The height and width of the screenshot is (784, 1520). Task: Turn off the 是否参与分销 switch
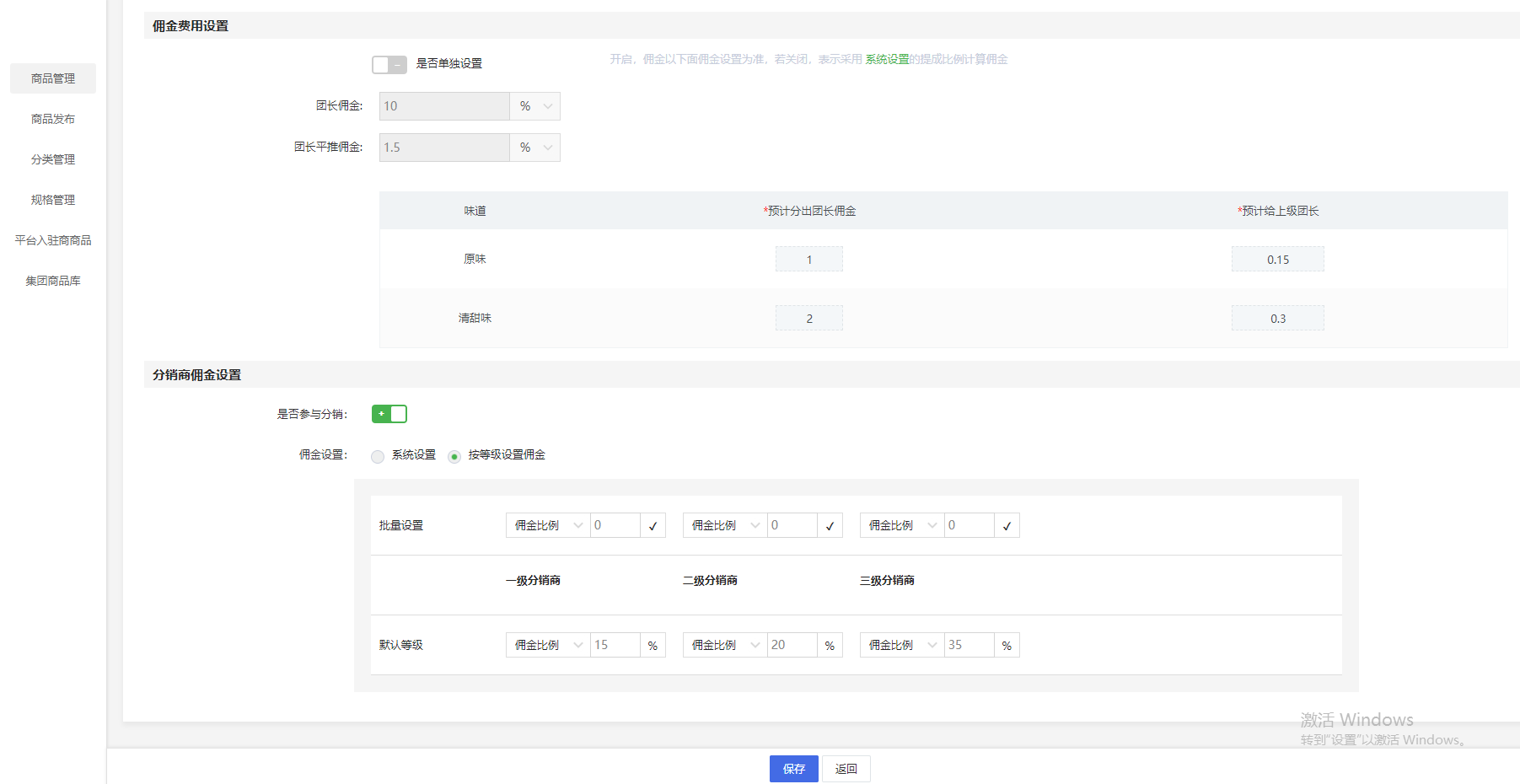click(x=389, y=414)
